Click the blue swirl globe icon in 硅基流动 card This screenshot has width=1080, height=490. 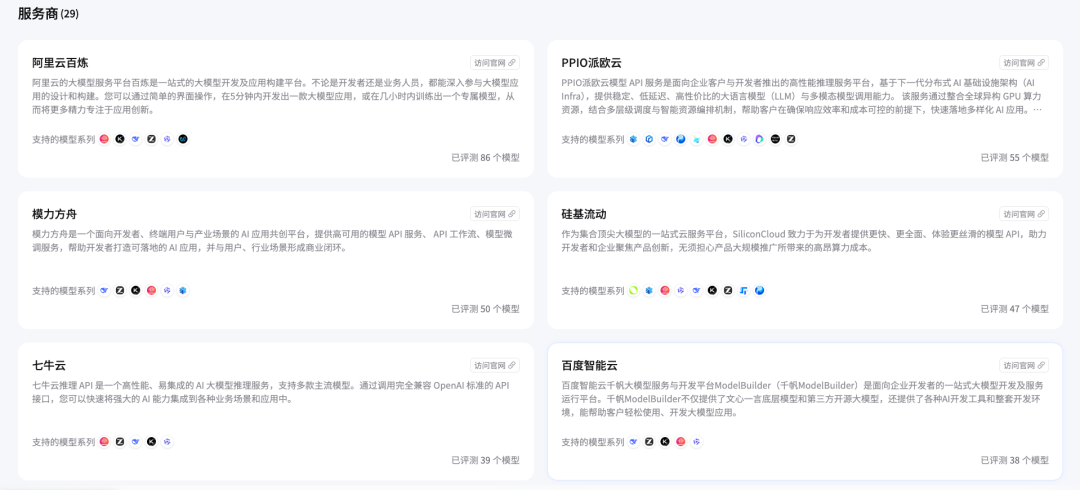coord(760,291)
